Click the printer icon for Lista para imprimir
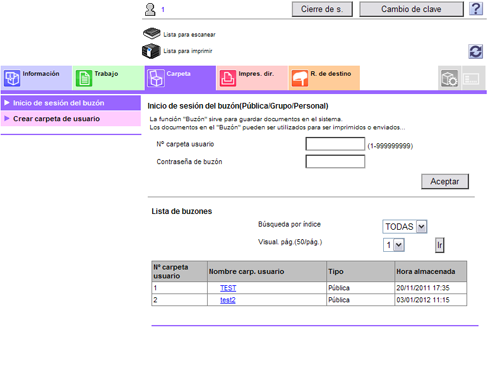Viewport: 500px width, 373px height. [151, 51]
